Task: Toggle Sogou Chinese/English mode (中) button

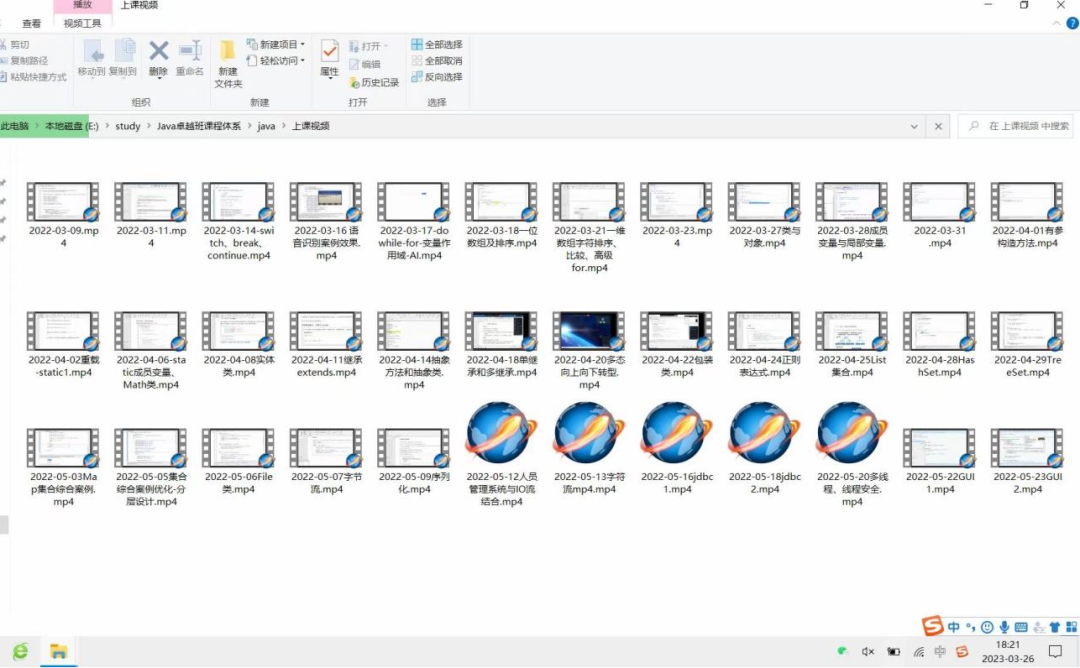Action: [954, 627]
